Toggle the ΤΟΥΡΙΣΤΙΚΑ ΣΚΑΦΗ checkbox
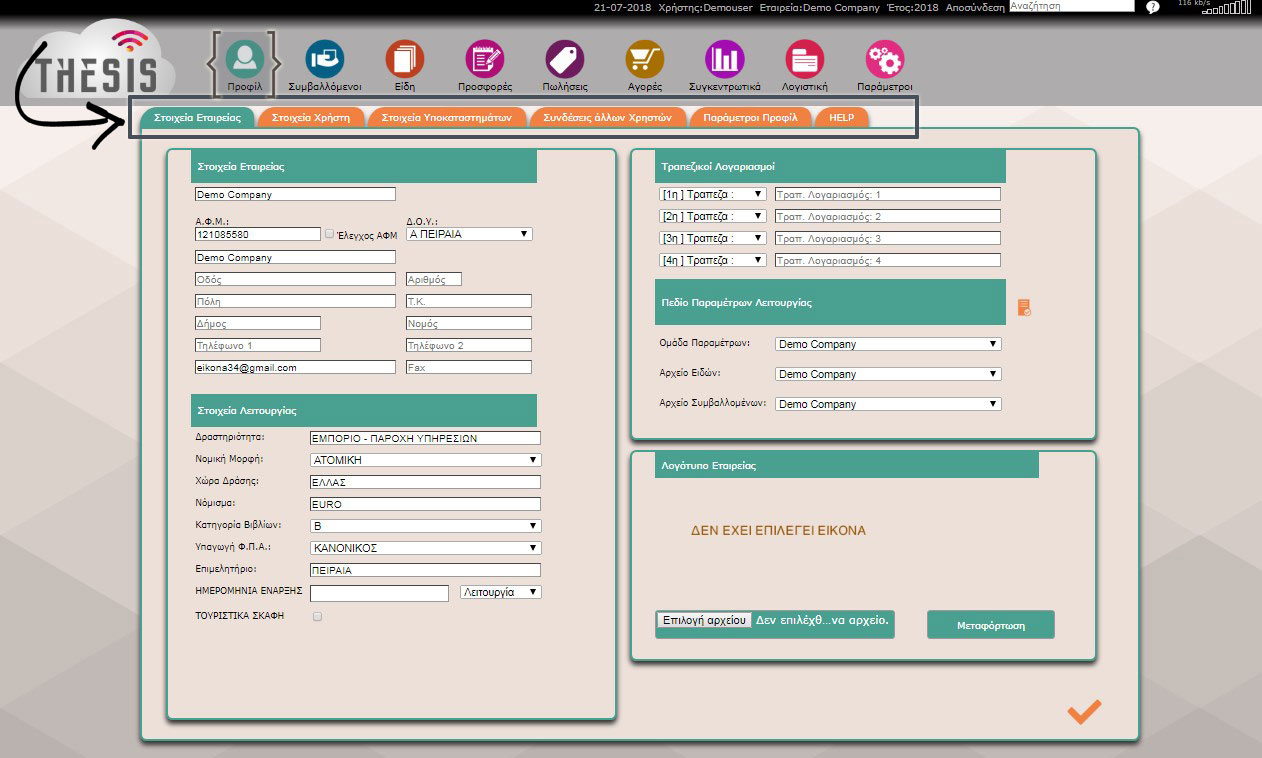 318,617
